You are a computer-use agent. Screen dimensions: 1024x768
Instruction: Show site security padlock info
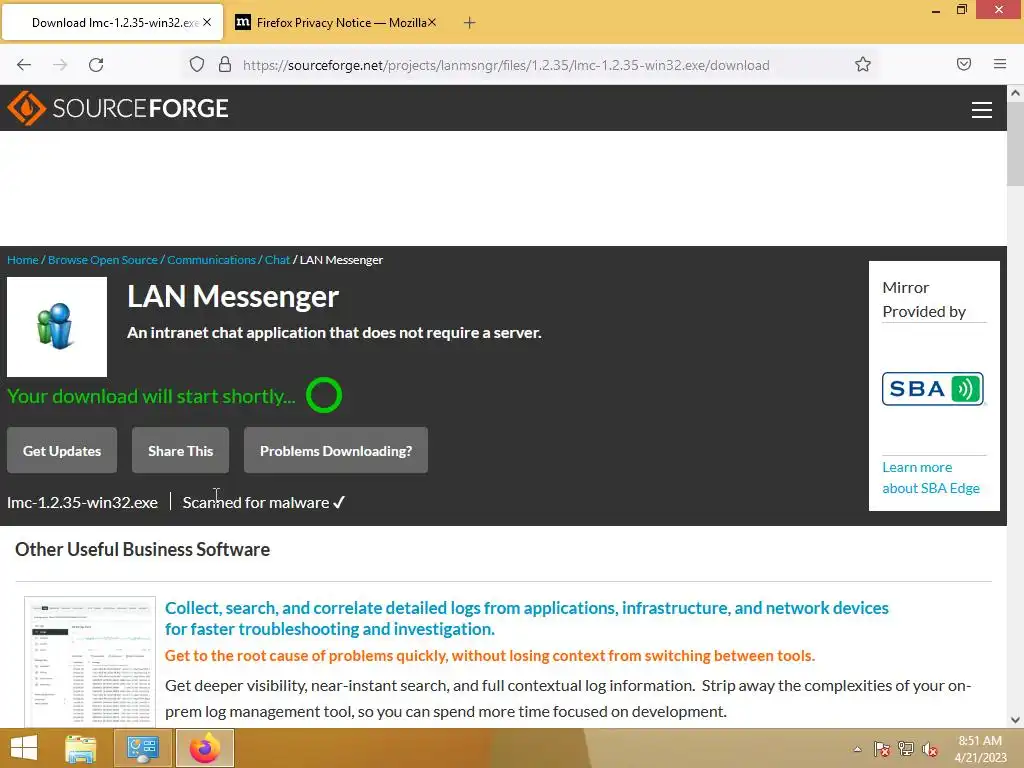pos(225,65)
